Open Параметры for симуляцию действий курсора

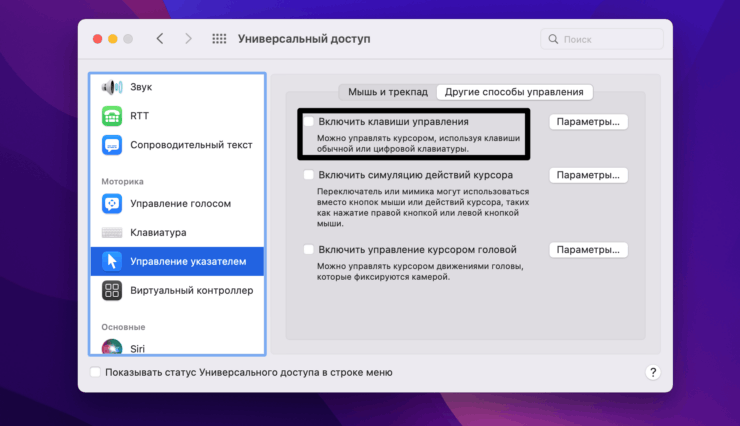(588, 175)
